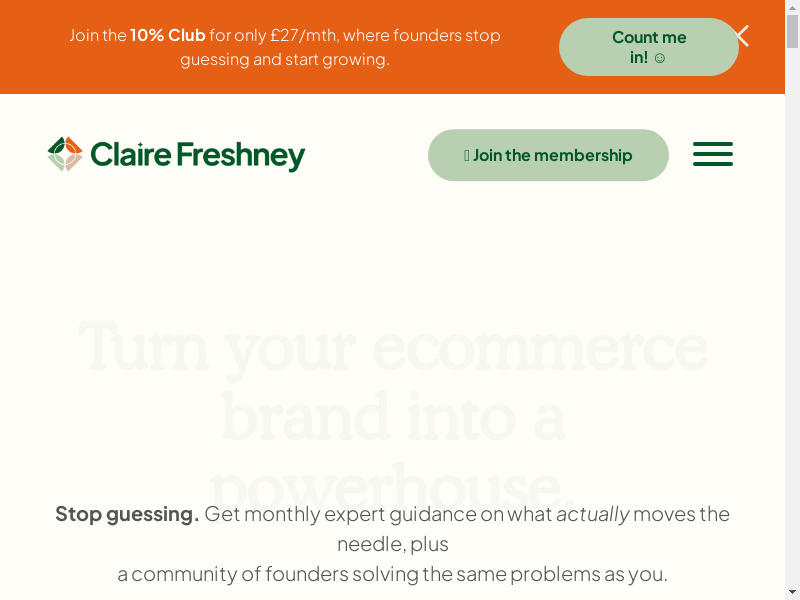Click 'guessing and start growing.' banner line
The width and height of the screenshot is (800, 600).
(285, 59)
